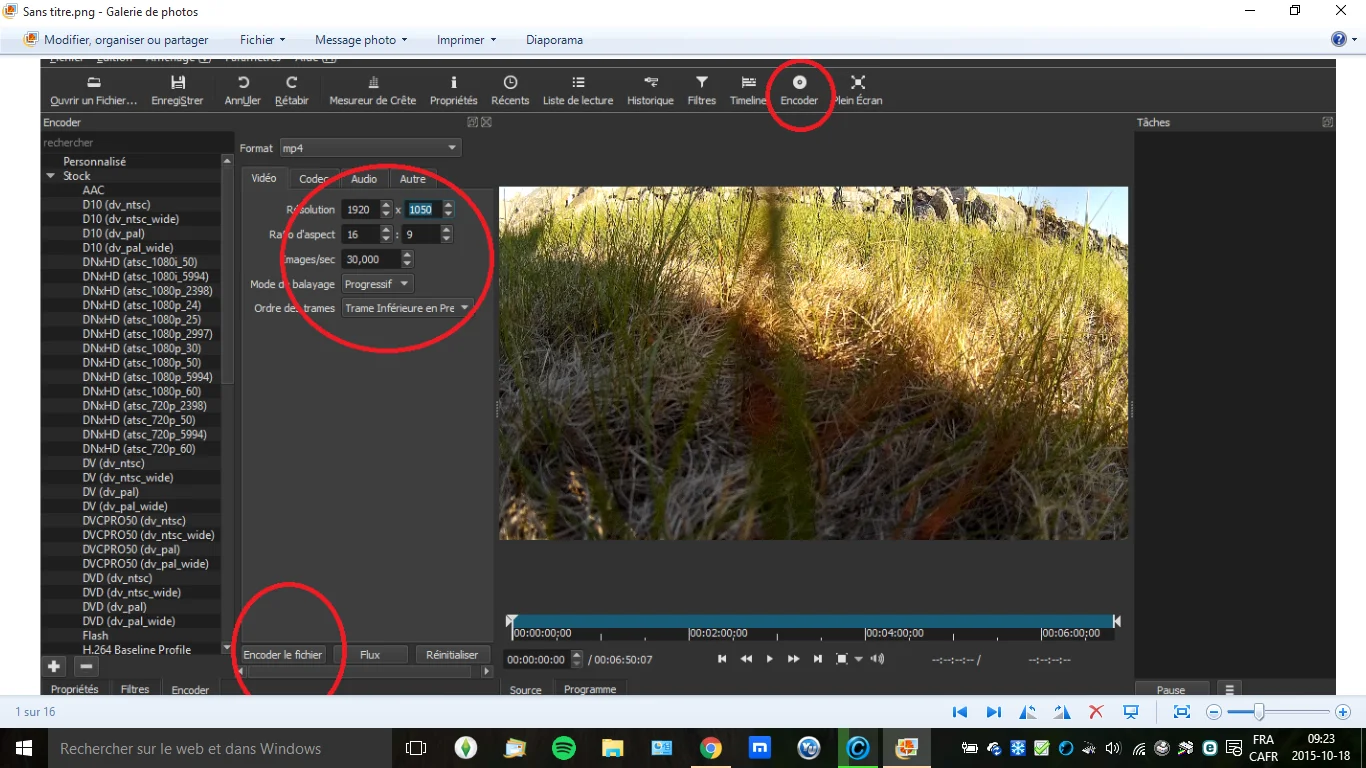Show the Mesureur de Crête panel
Viewport: 1366px width, 768px height.
pos(373,91)
